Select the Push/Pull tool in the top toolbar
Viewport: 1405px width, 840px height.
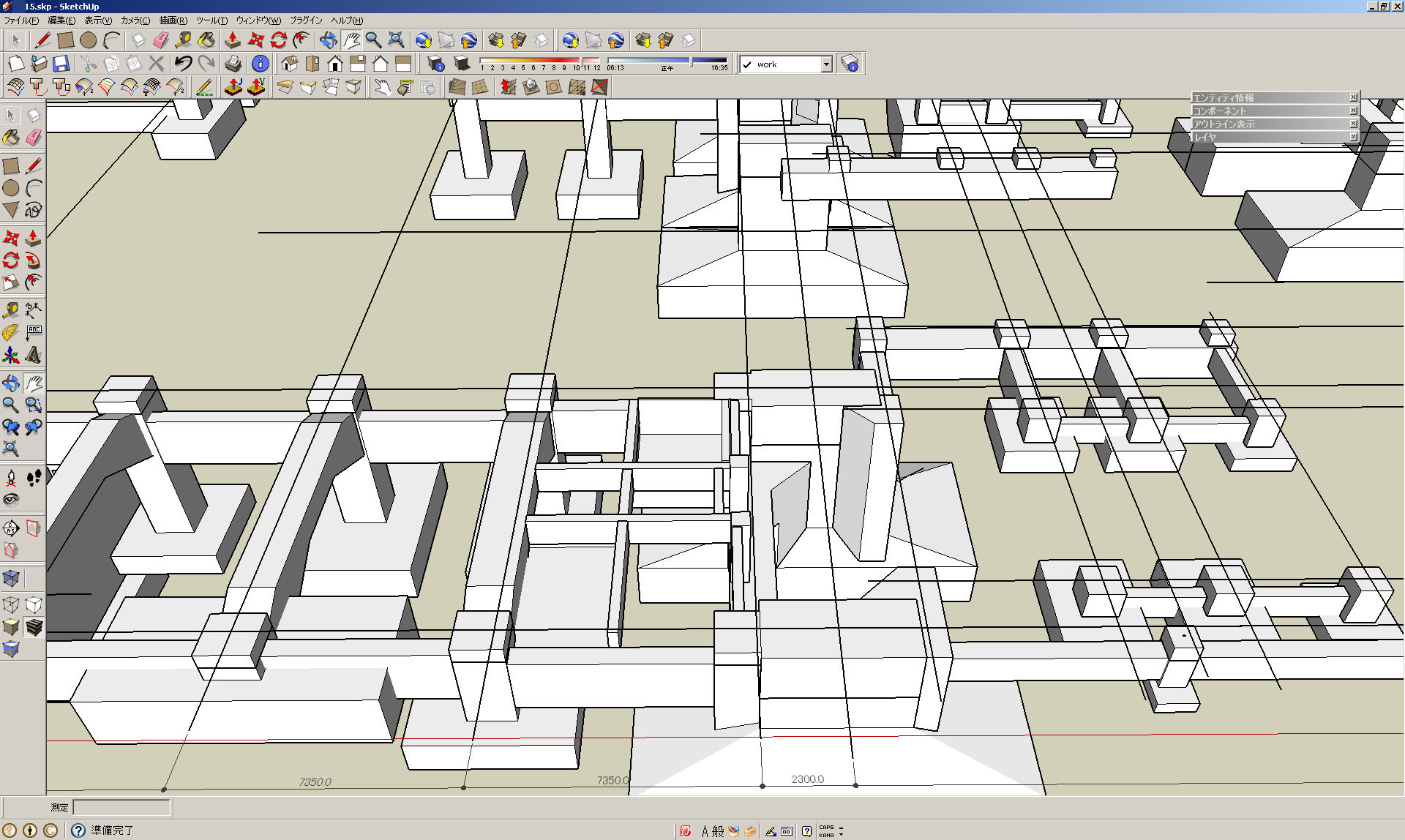pos(233,40)
